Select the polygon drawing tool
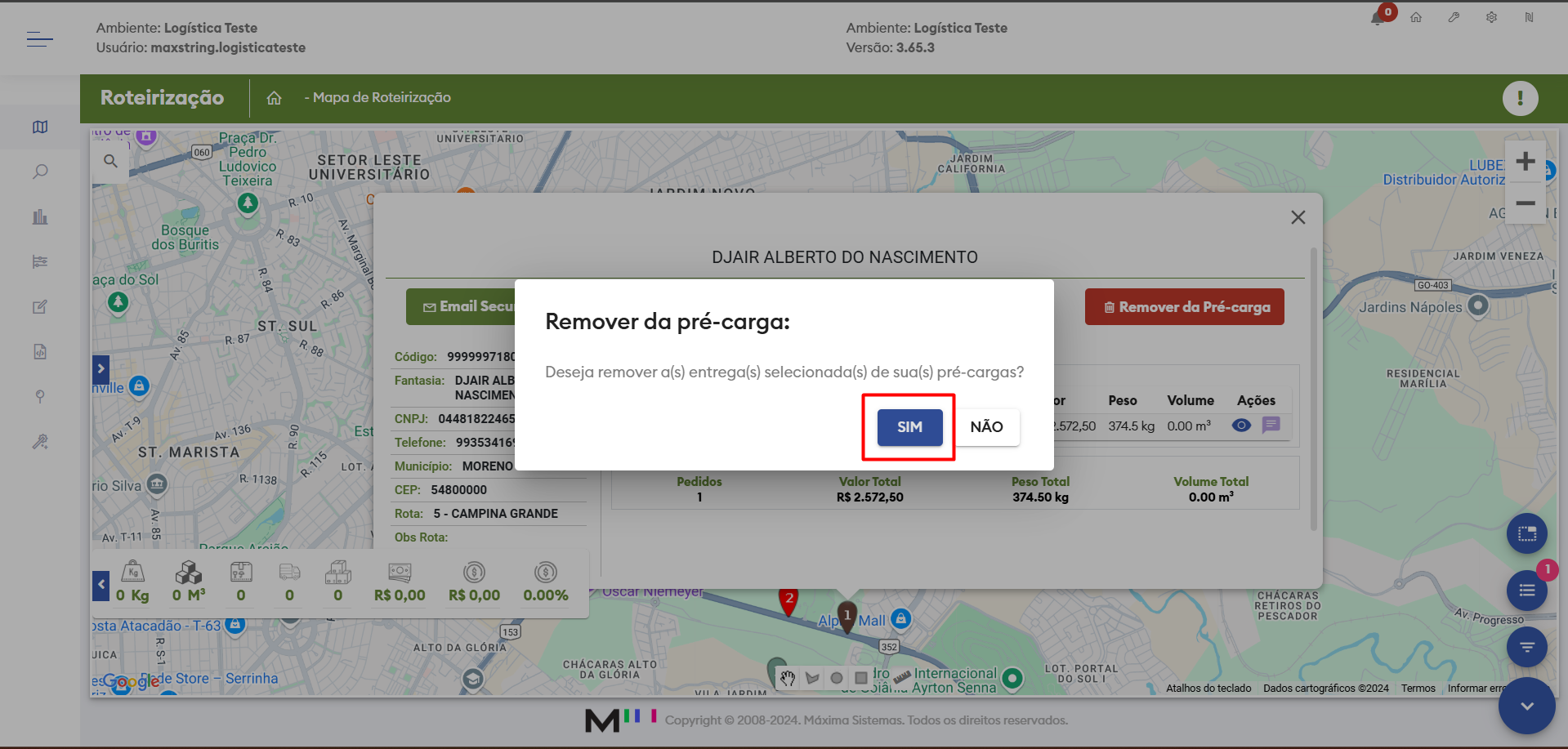 click(x=812, y=678)
